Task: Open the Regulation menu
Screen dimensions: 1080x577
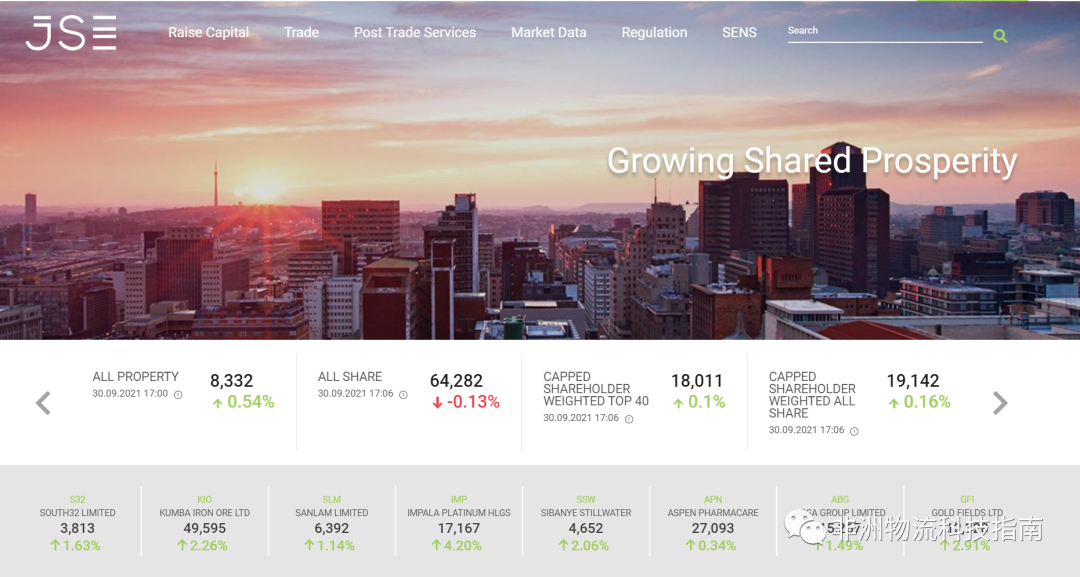Action: (654, 32)
